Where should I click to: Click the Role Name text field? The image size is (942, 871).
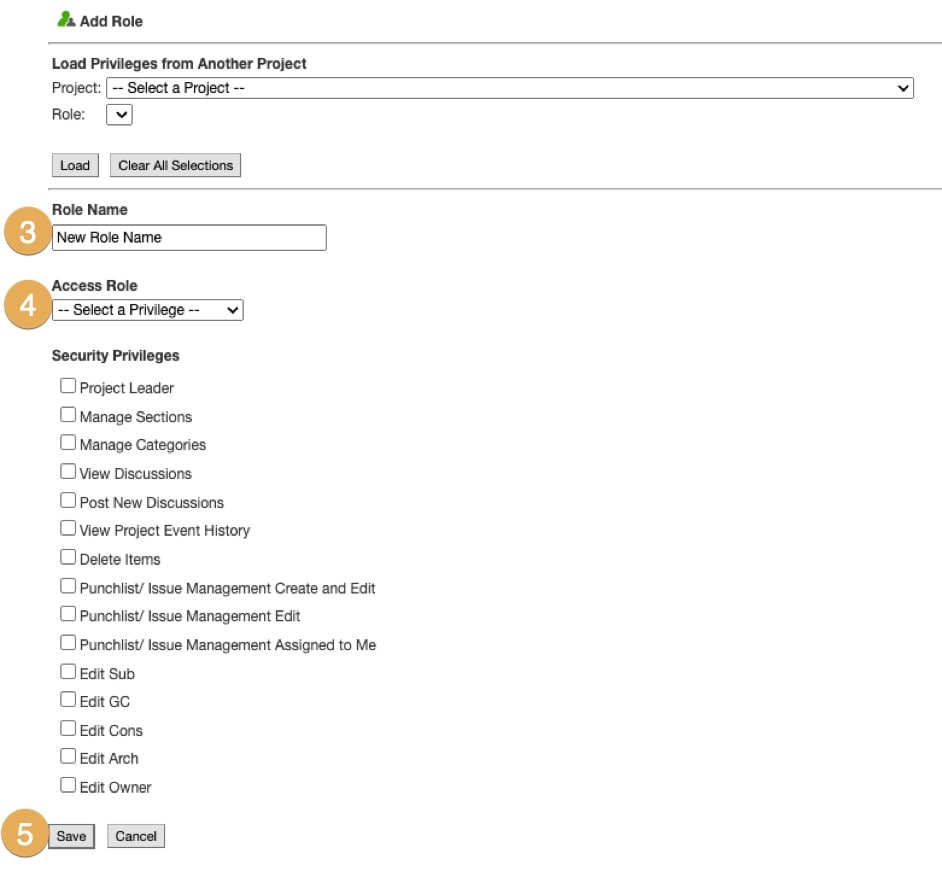tap(189, 237)
